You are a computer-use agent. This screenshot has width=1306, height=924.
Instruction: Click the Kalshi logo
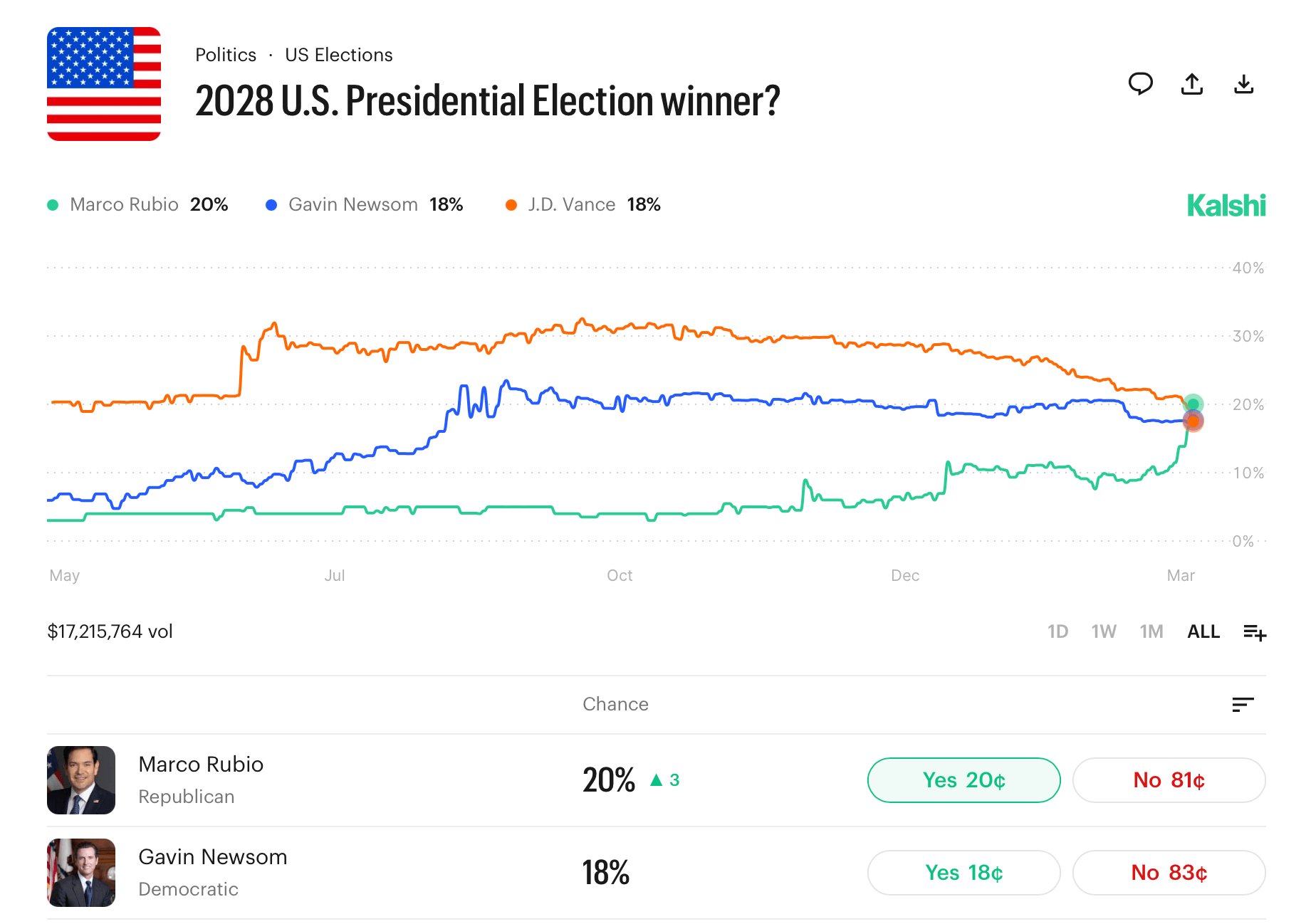[1226, 205]
